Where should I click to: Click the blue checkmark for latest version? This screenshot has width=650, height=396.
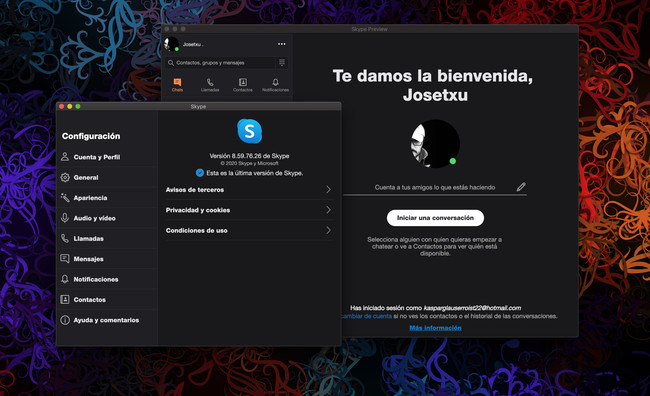click(x=199, y=172)
